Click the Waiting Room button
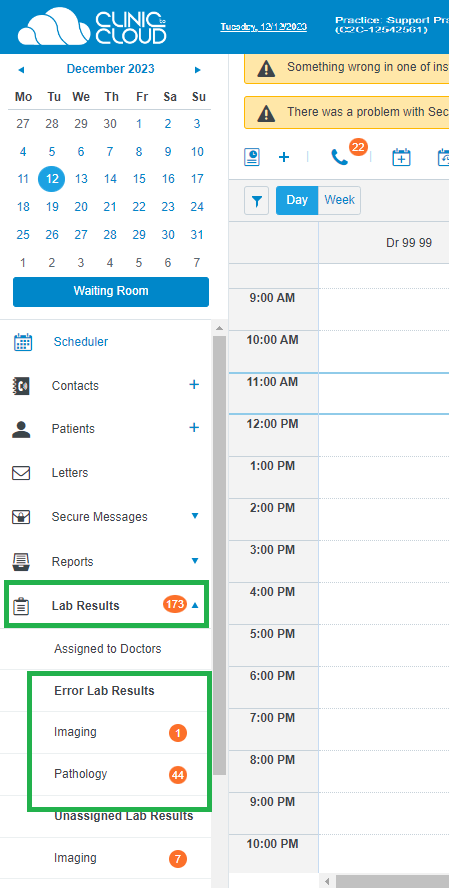The width and height of the screenshot is (449, 888). pos(111,292)
